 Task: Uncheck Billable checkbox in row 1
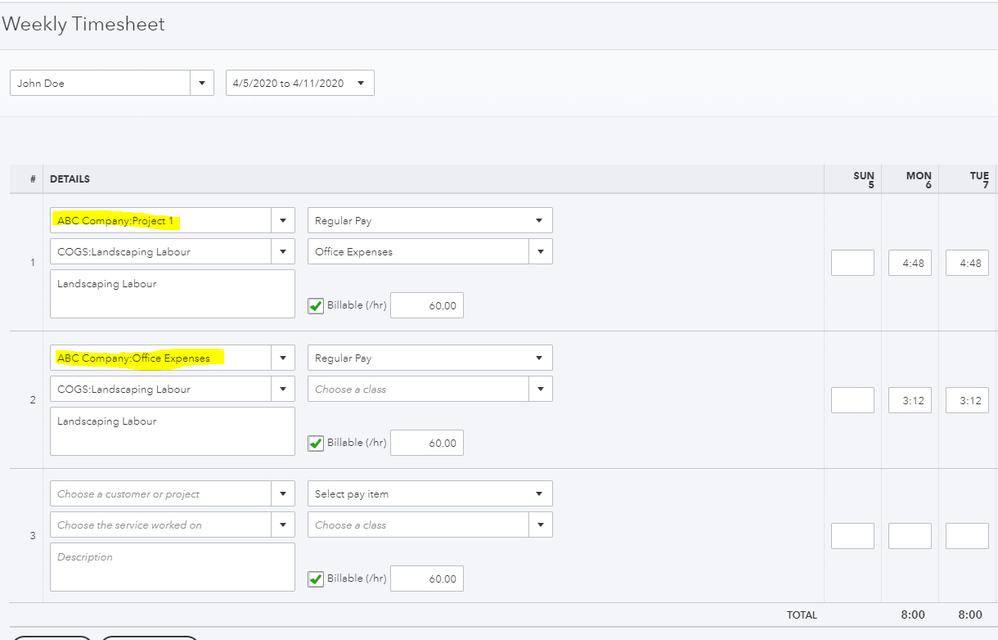pyautogui.click(x=316, y=306)
